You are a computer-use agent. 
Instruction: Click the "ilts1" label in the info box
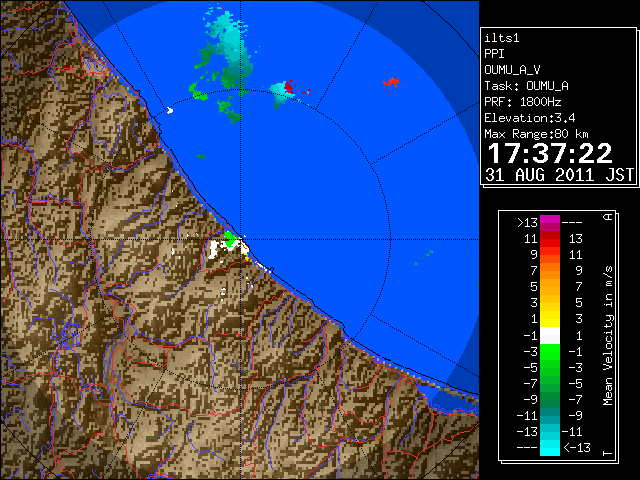coord(502,38)
